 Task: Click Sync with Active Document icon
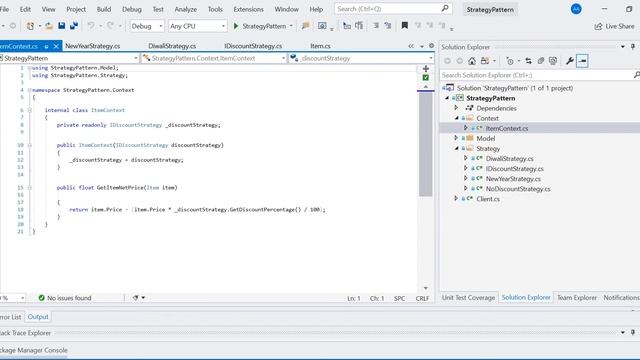click(529, 61)
